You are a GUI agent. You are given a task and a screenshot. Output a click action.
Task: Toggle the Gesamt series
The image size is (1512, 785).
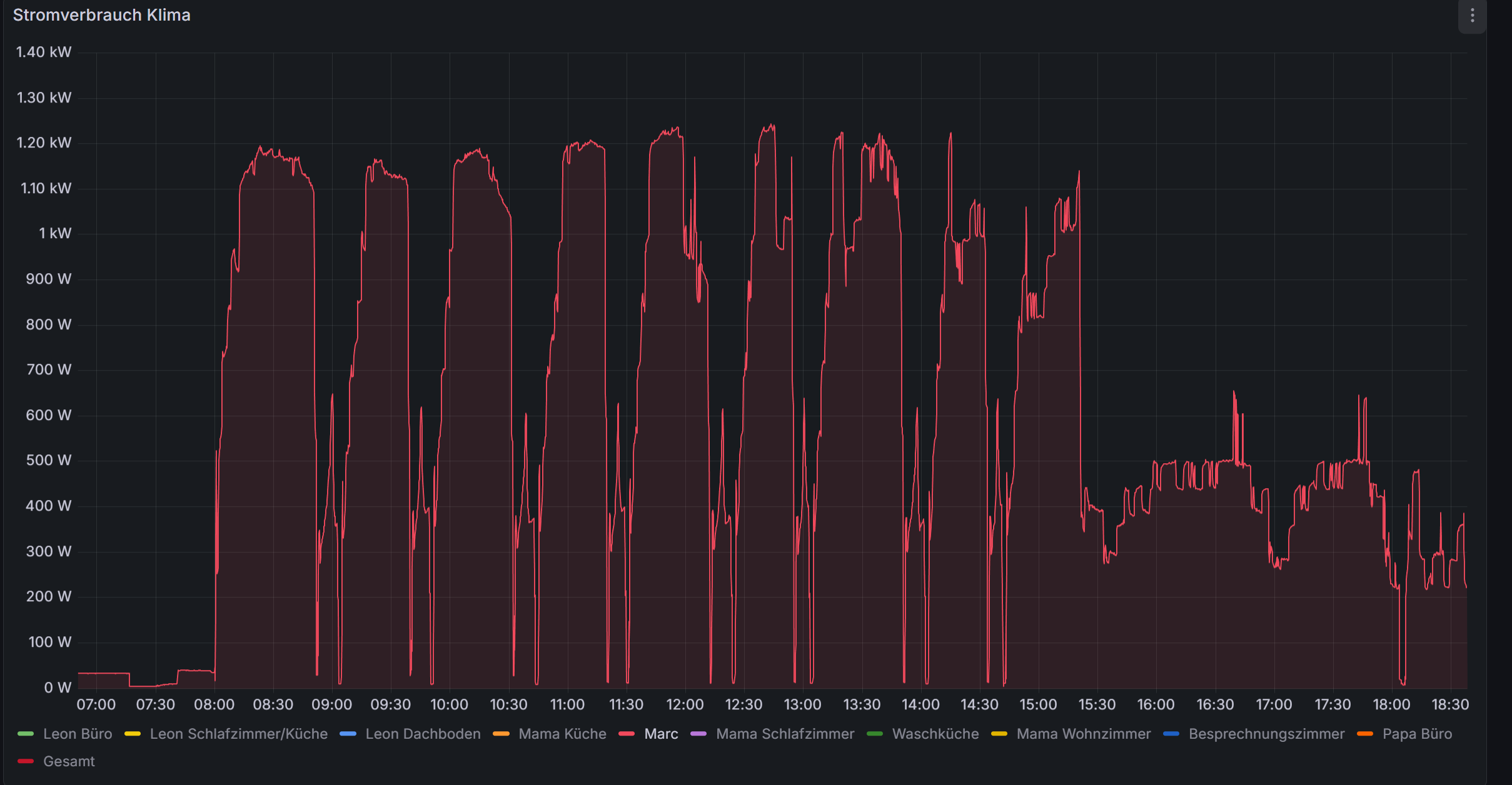[69, 761]
